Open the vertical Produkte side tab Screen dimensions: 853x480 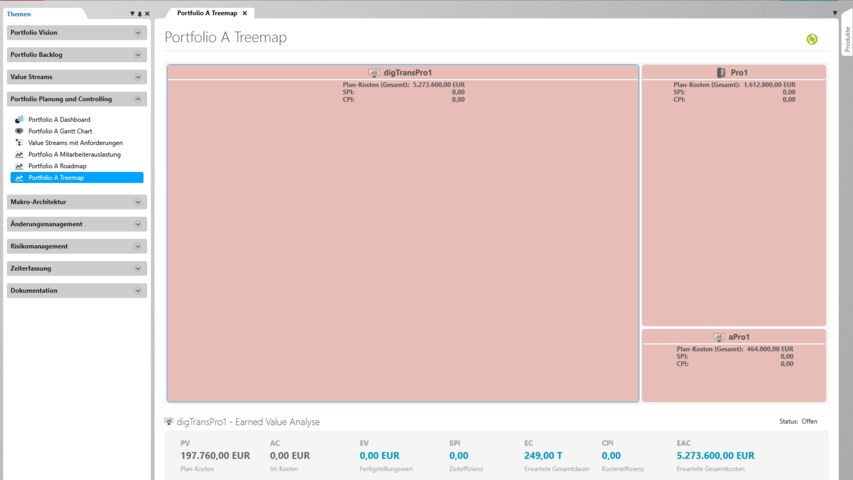pyautogui.click(x=847, y=40)
